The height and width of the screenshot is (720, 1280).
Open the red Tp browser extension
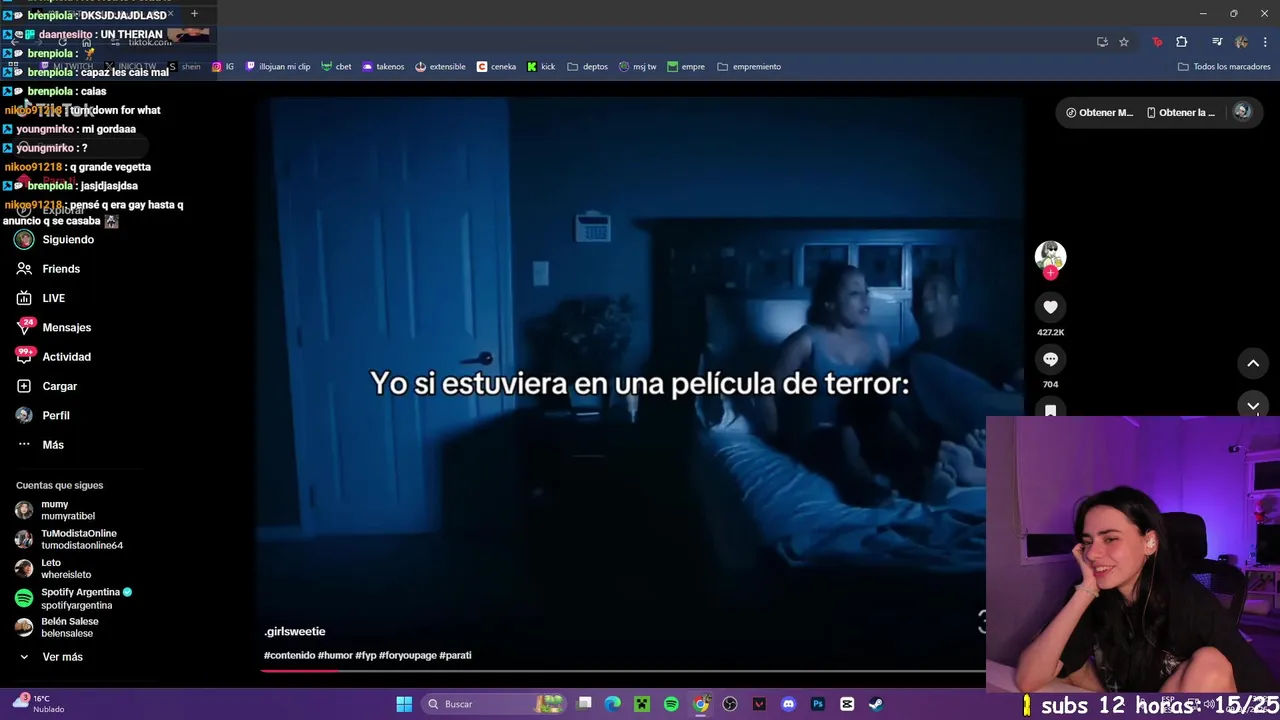tap(1157, 42)
